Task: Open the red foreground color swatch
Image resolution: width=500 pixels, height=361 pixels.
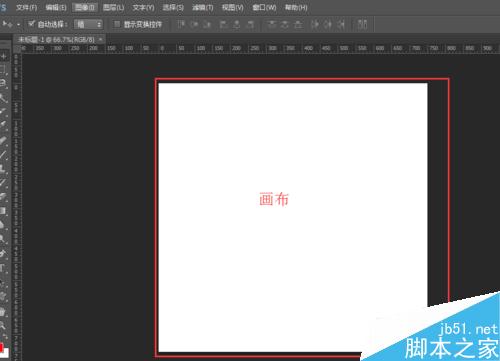Action: point(1,346)
